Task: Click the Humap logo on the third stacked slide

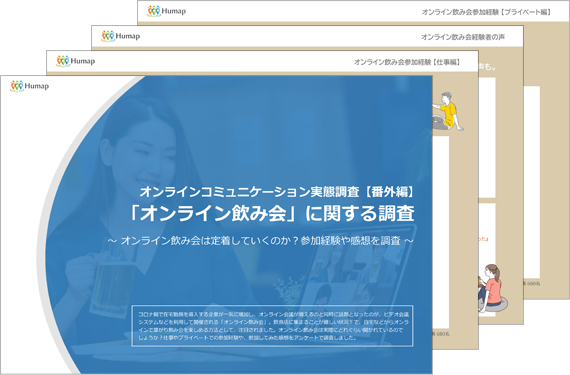Action: tap(121, 36)
